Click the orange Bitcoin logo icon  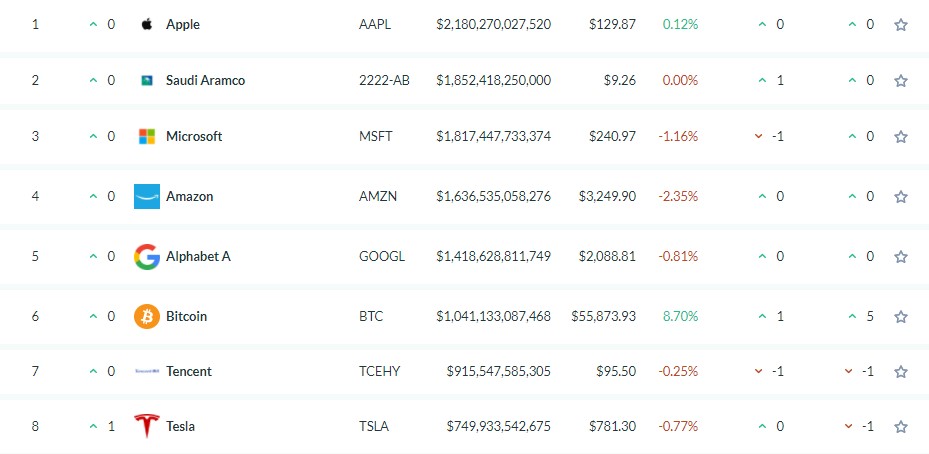pos(146,316)
